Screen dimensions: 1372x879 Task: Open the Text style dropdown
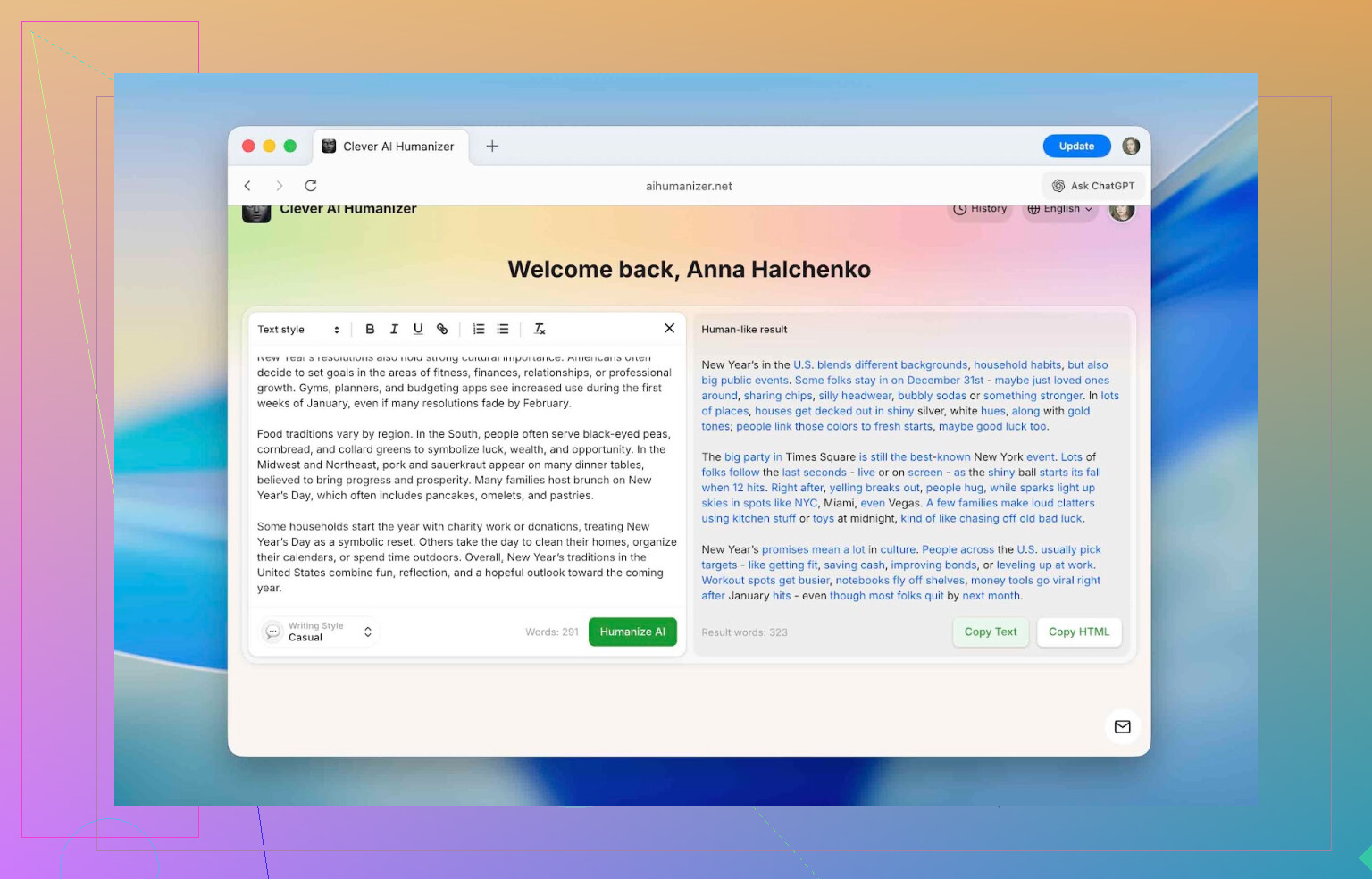(x=298, y=330)
